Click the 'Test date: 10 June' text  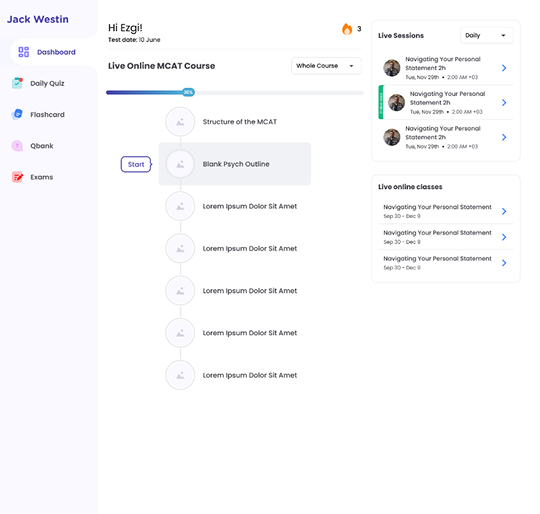coord(134,40)
